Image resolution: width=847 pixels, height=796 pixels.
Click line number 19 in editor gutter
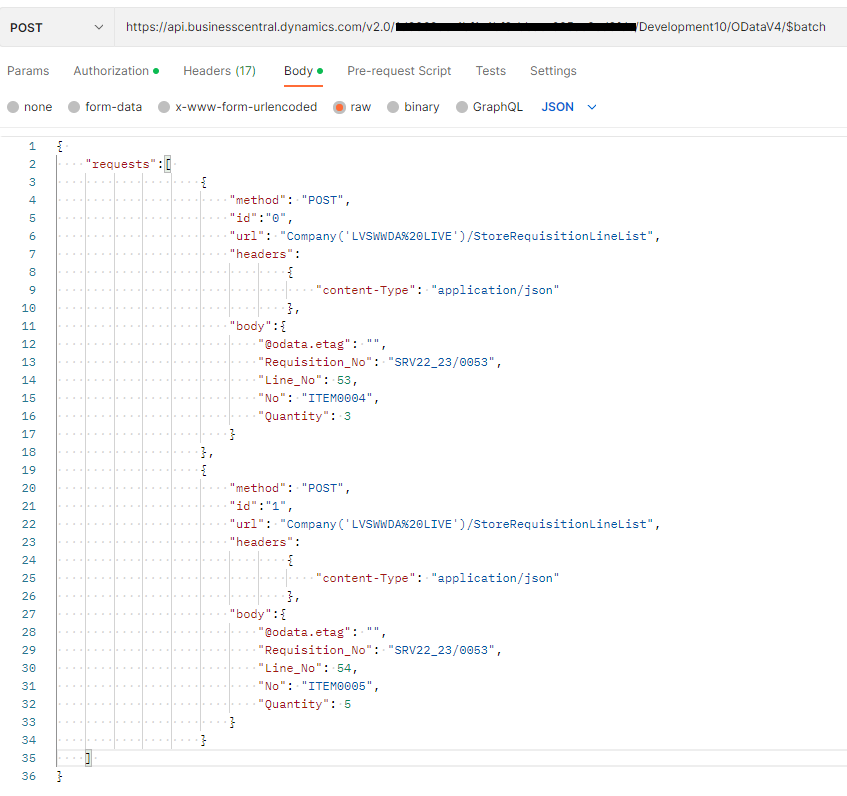click(29, 470)
